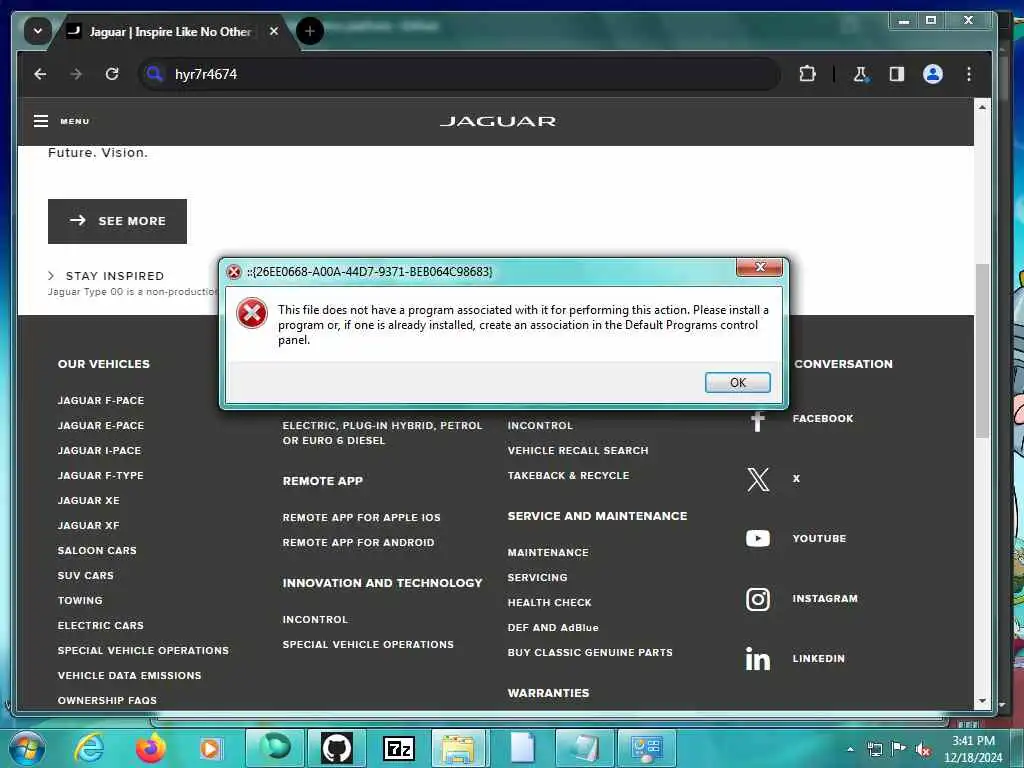1024x768 pixels.
Task: Open Windows Media Player from the taskbar
Action: pyautogui.click(x=210, y=748)
